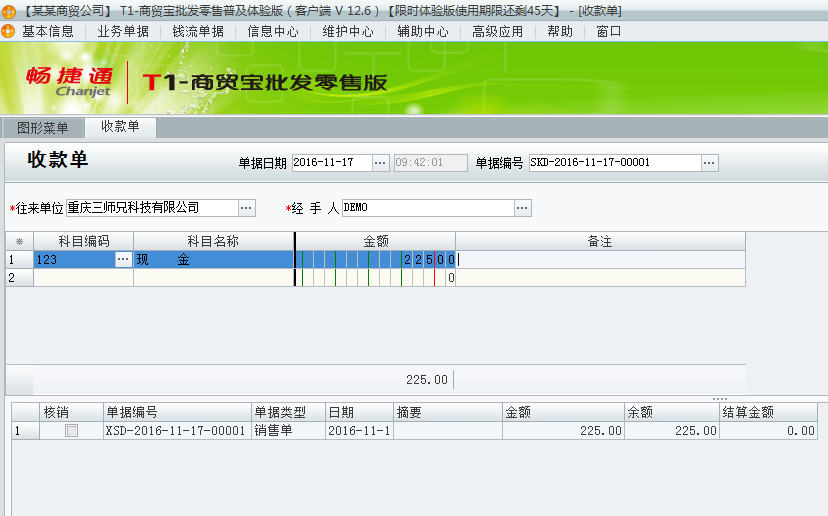Open the 钱流单据 menu
Viewport: 828px width, 516px height.
point(198,31)
